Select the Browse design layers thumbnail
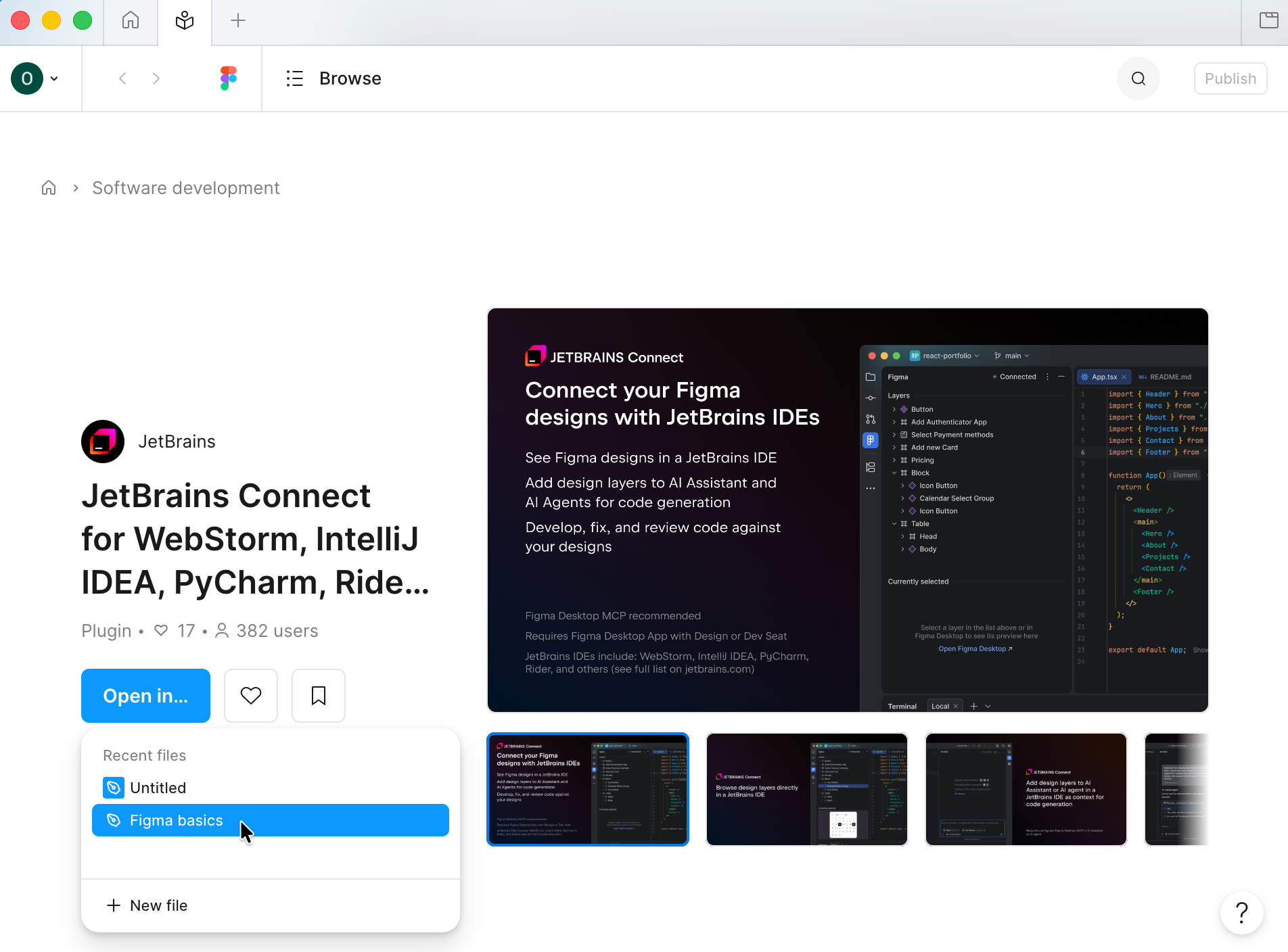 tap(807, 789)
